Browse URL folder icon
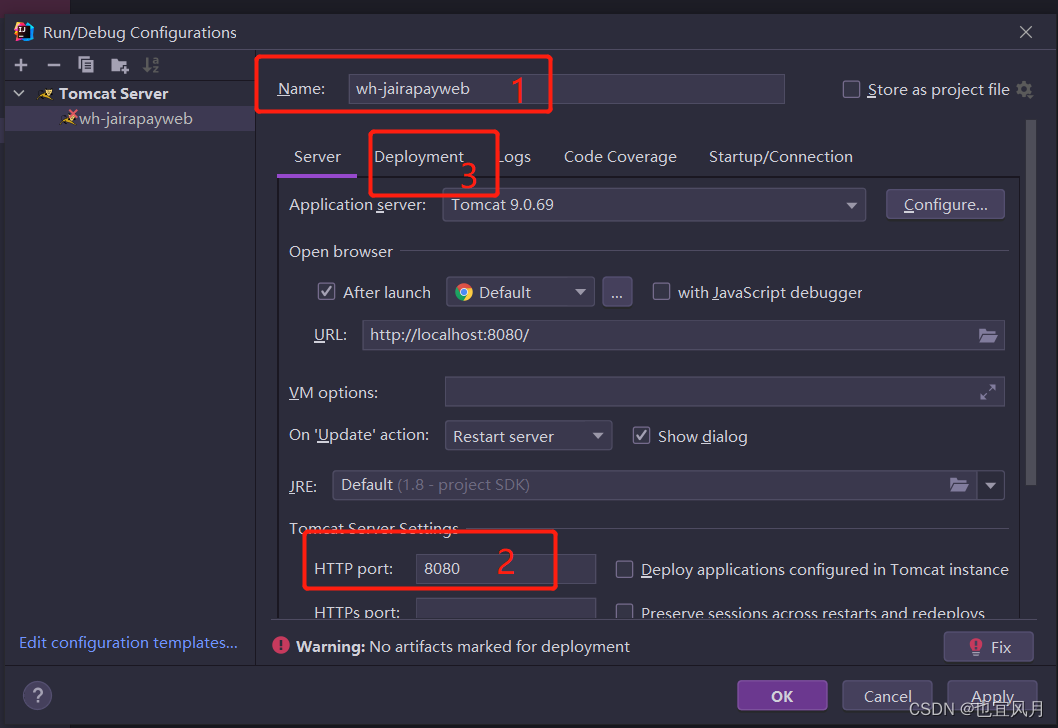The height and width of the screenshot is (728, 1058). coord(988,335)
